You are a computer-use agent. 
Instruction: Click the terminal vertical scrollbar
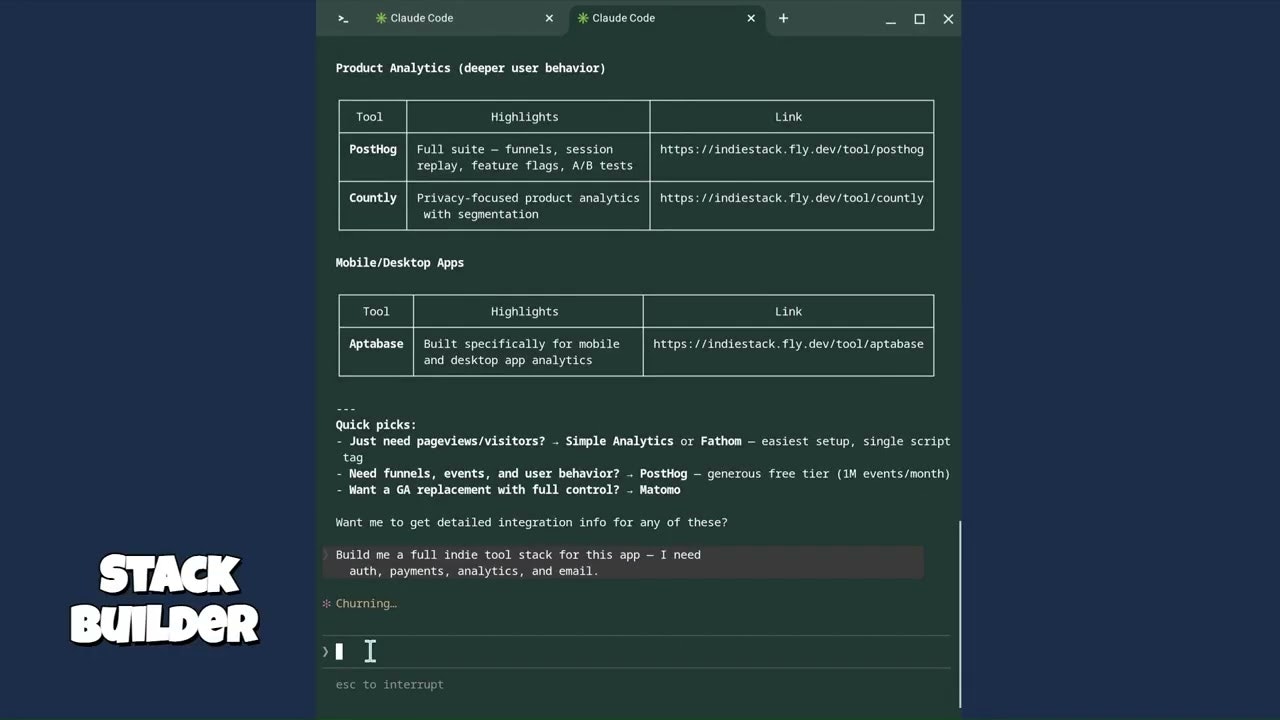(959, 612)
